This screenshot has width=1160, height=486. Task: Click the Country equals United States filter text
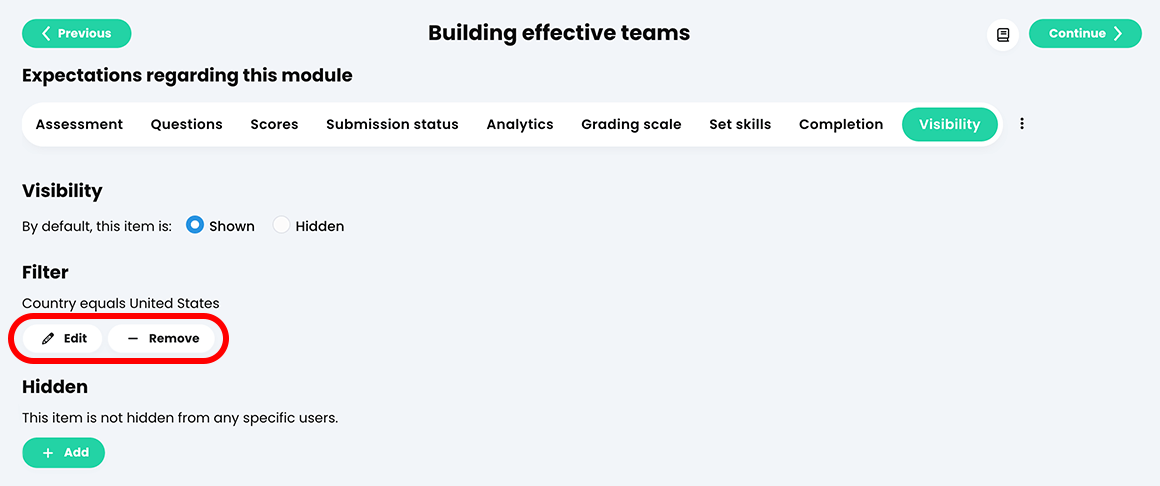click(121, 303)
